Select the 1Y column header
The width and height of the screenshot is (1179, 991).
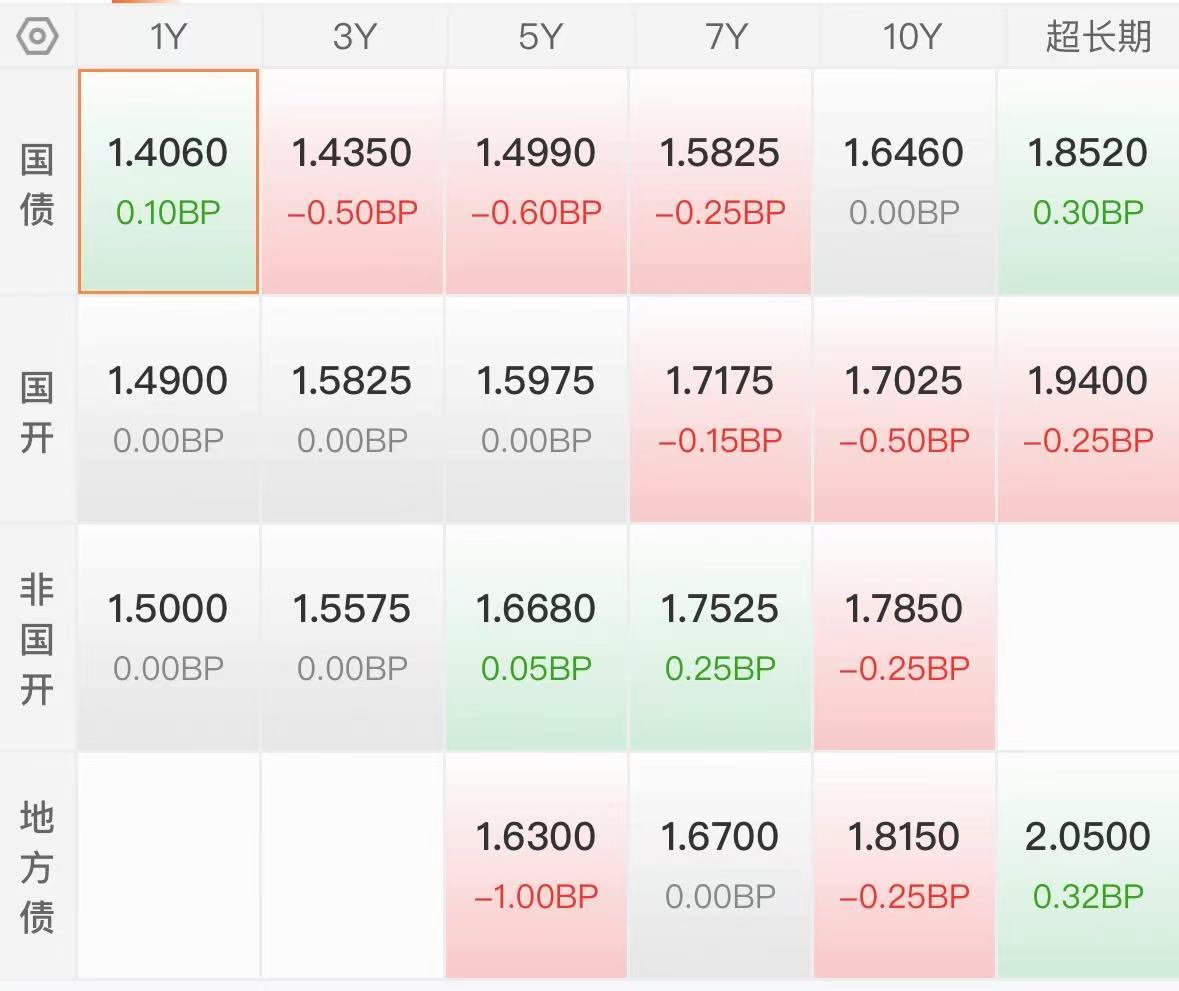pos(168,37)
